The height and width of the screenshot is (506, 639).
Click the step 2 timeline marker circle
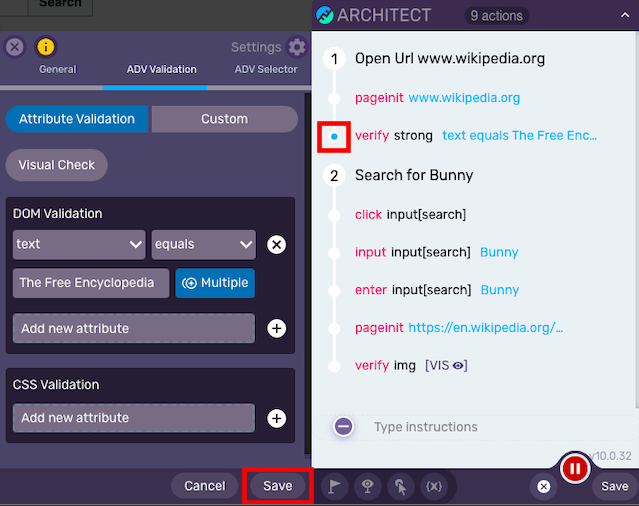coord(334,176)
